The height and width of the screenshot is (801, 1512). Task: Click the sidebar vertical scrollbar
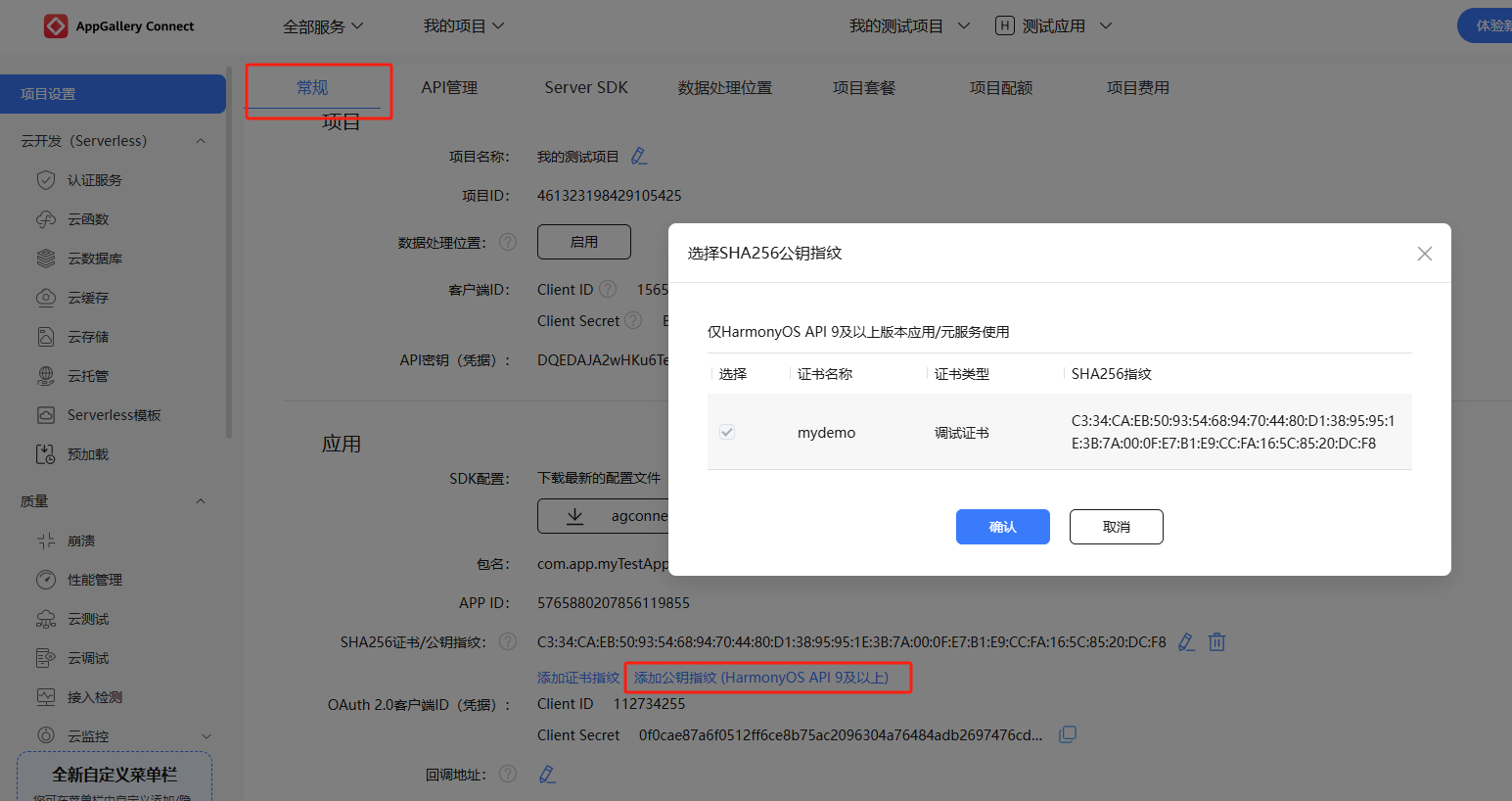[229, 255]
